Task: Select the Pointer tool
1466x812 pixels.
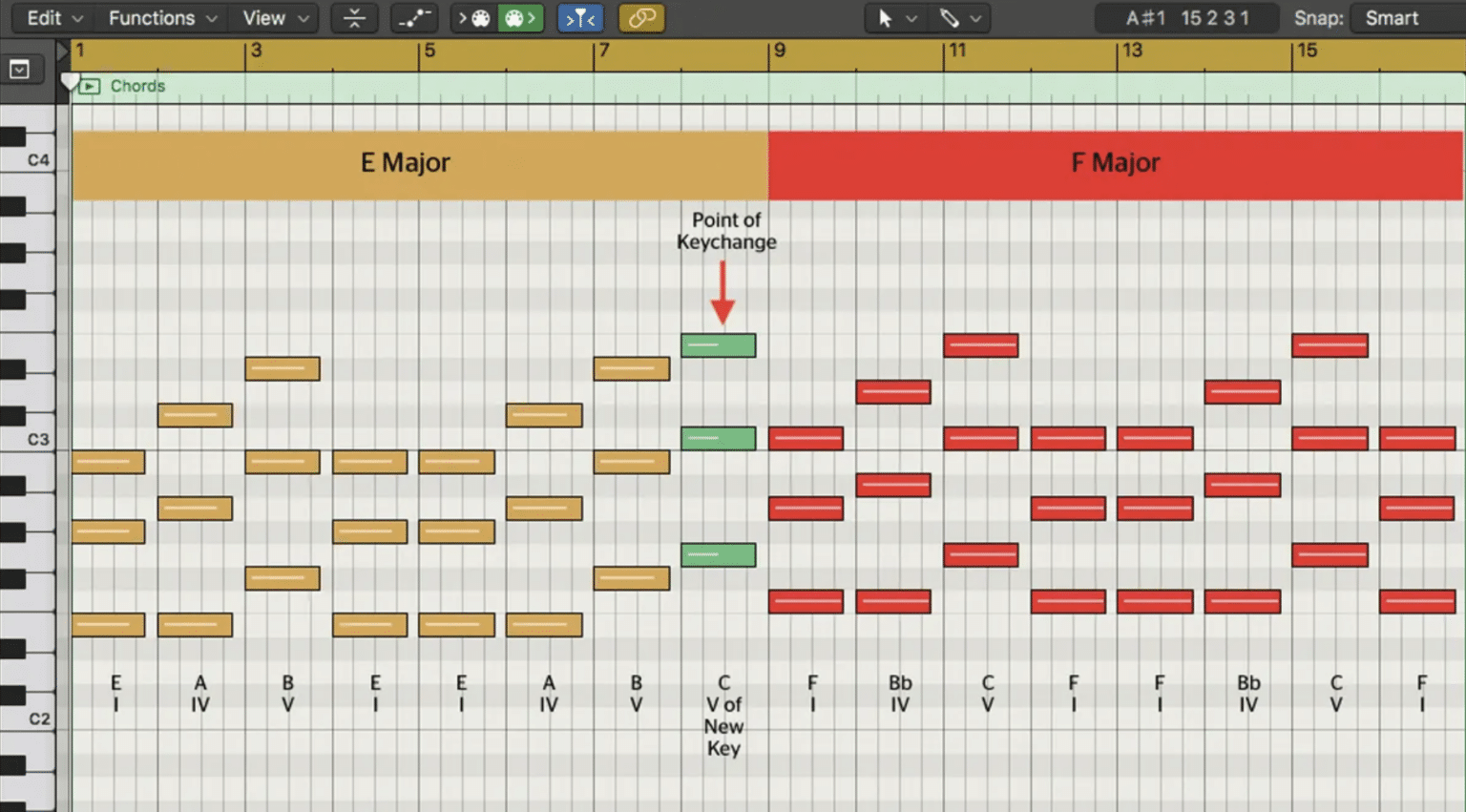Action: point(885,18)
